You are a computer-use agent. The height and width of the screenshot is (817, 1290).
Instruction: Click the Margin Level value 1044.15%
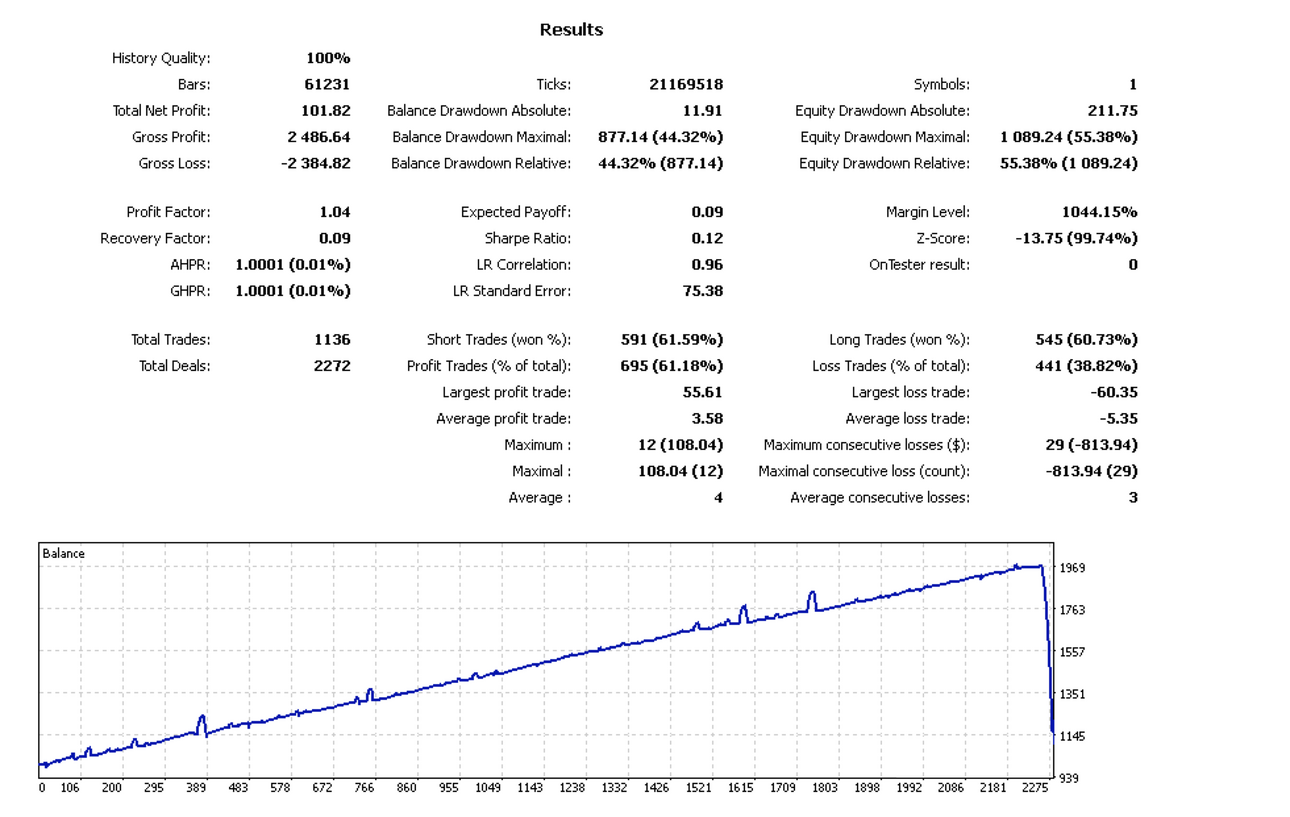1099,212
